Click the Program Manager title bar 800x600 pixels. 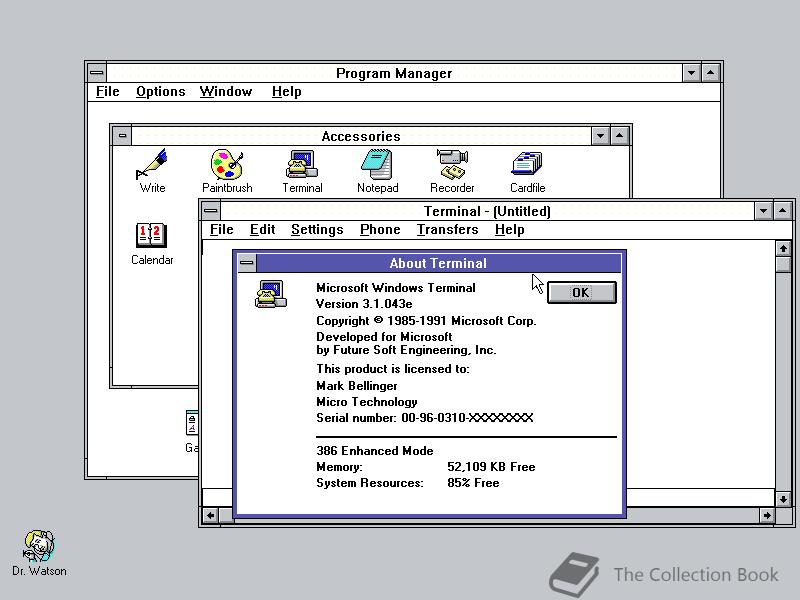click(394, 73)
